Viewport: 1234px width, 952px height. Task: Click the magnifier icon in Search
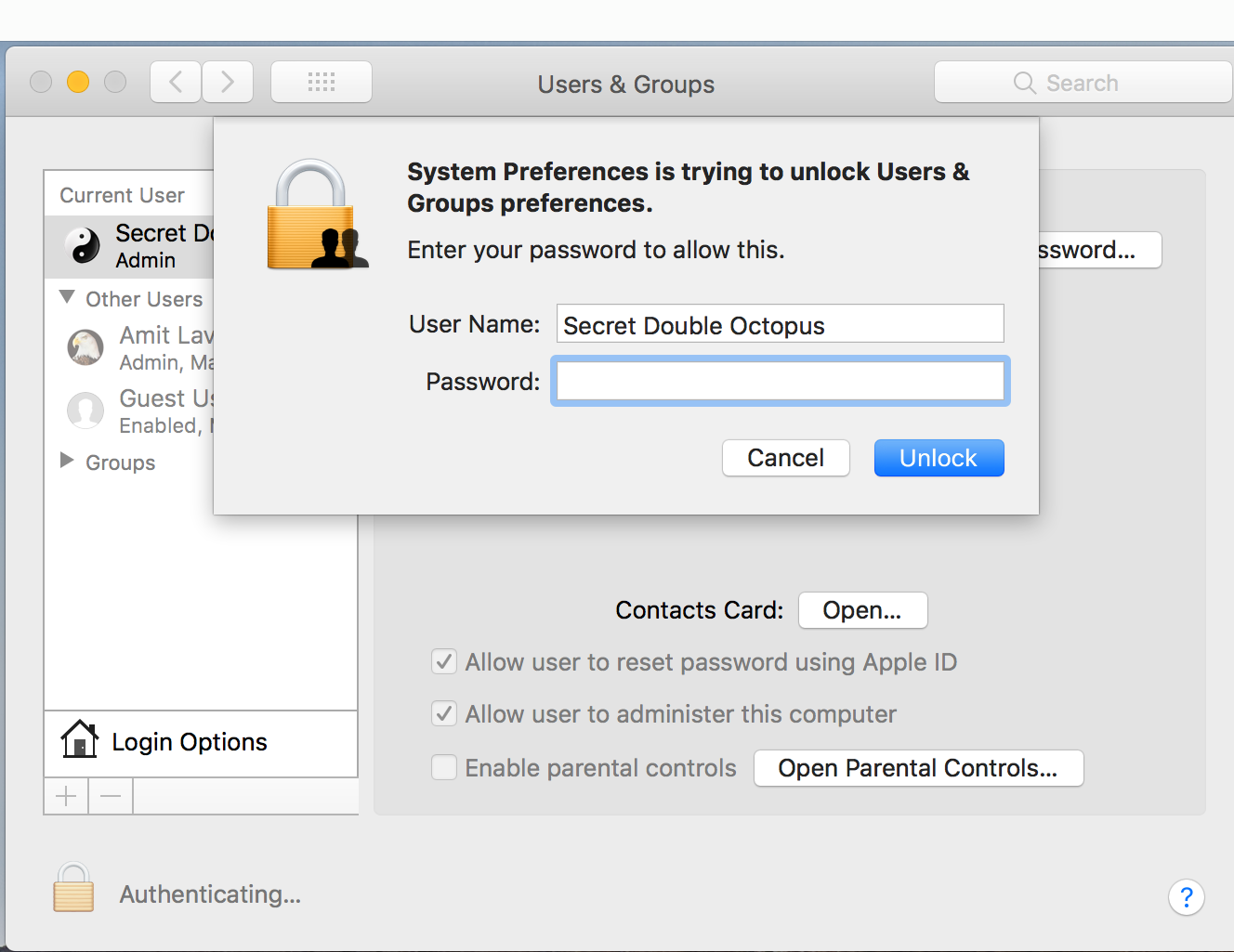[x=1024, y=83]
